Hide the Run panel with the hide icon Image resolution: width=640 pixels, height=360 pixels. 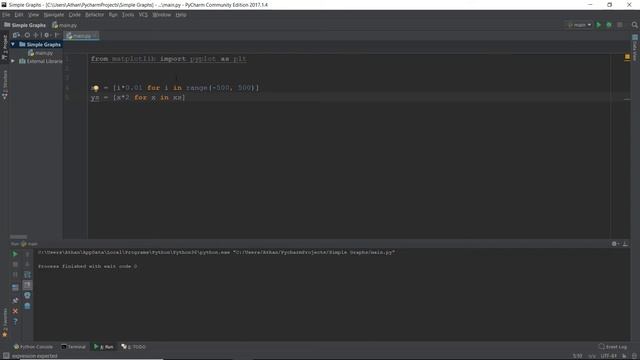tap(625, 244)
